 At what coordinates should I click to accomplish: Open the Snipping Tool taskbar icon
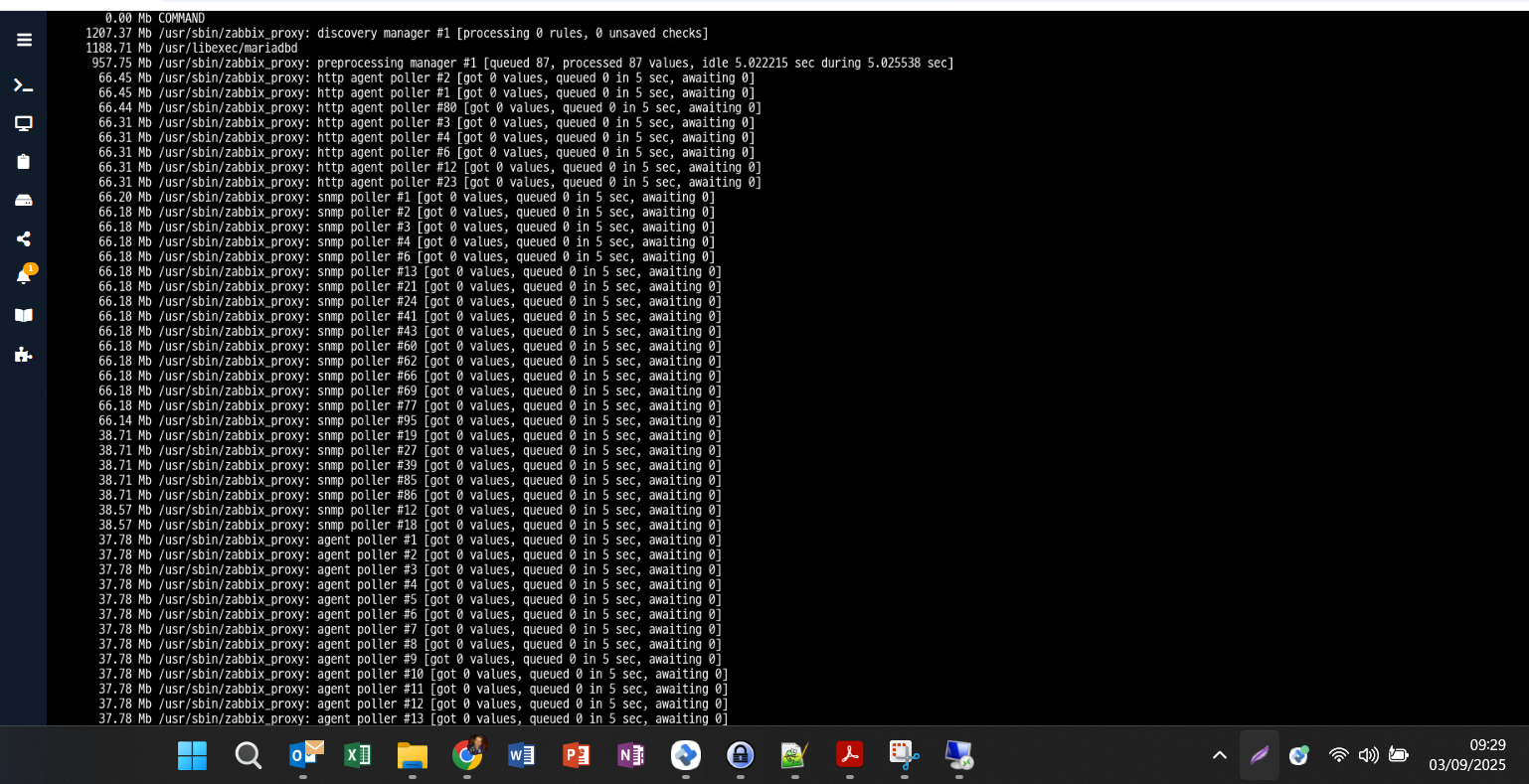tap(904, 756)
